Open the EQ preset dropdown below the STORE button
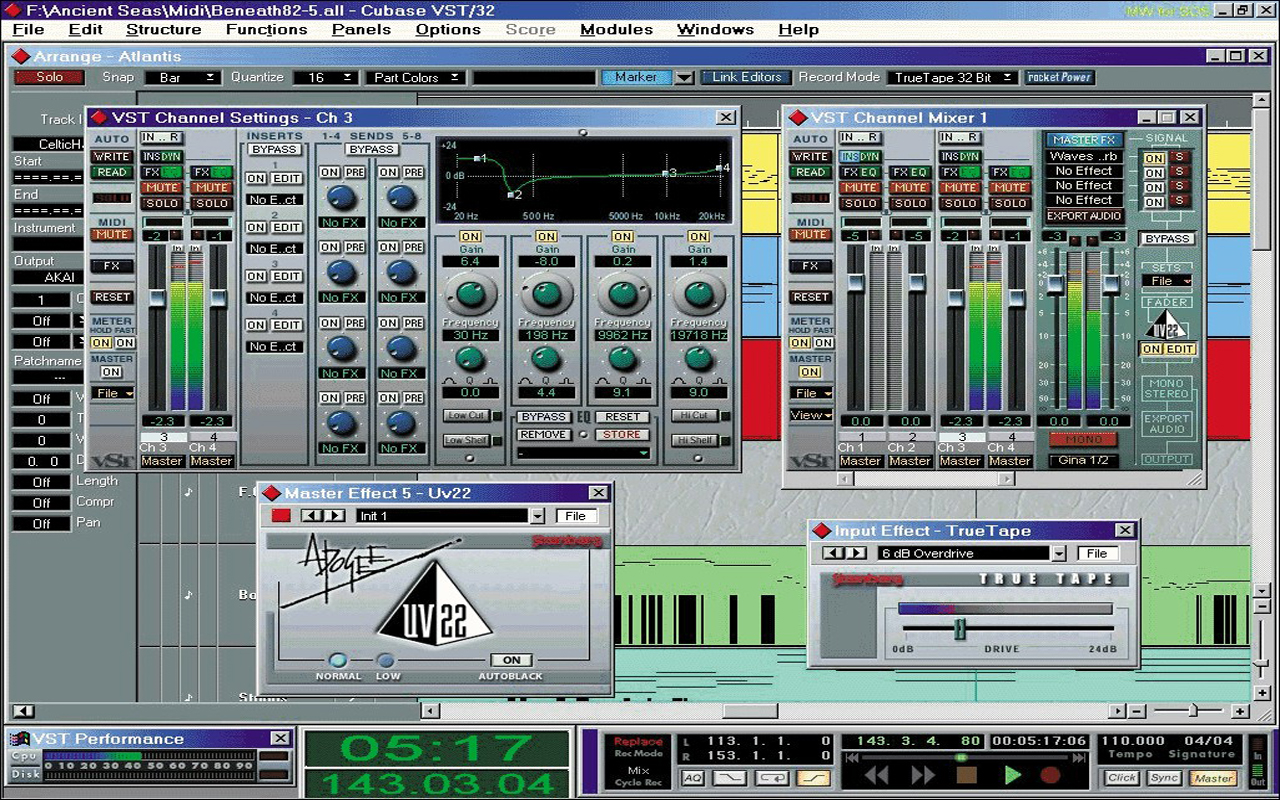The width and height of the screenshot is (1280, 800). (x=582, y=453)
